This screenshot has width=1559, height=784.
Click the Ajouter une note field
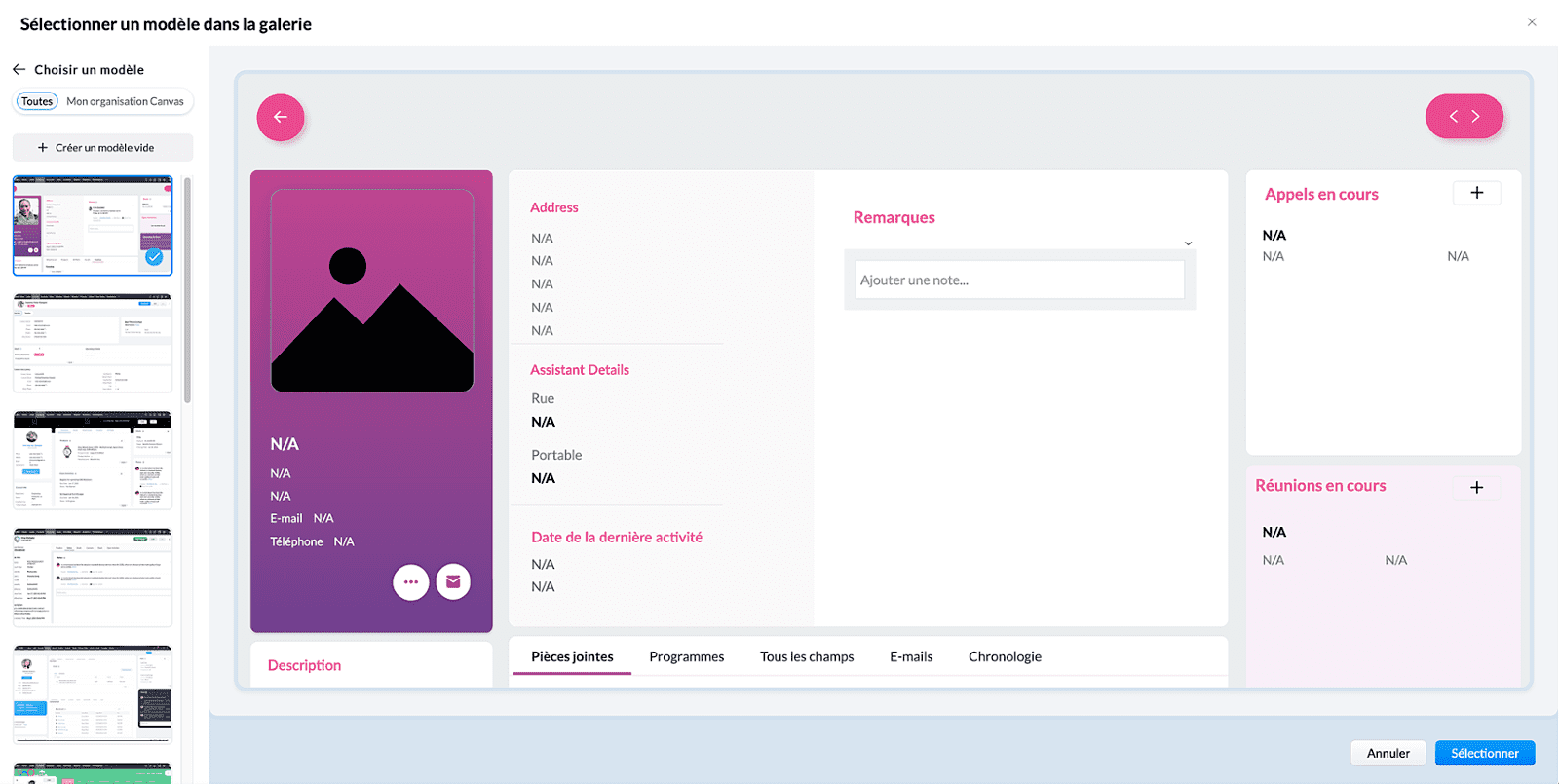[x=1019, y=280]
